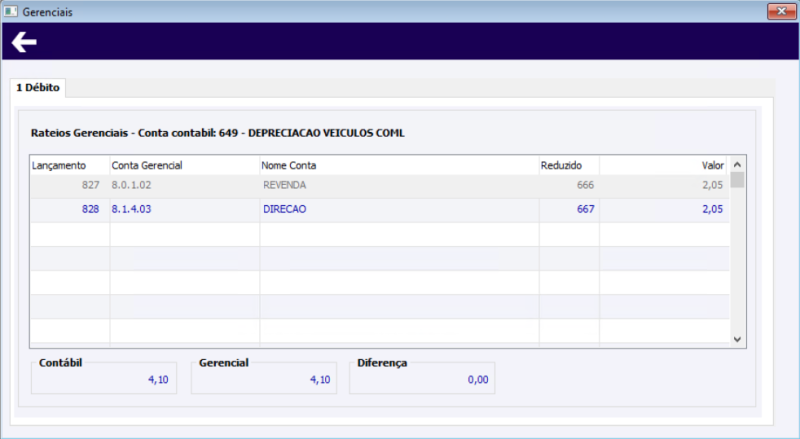Image resolution: width=800 pixels, height=439 pixels.
Task: Click the vertical scrollbar thumb
Action: pos(737,180)
